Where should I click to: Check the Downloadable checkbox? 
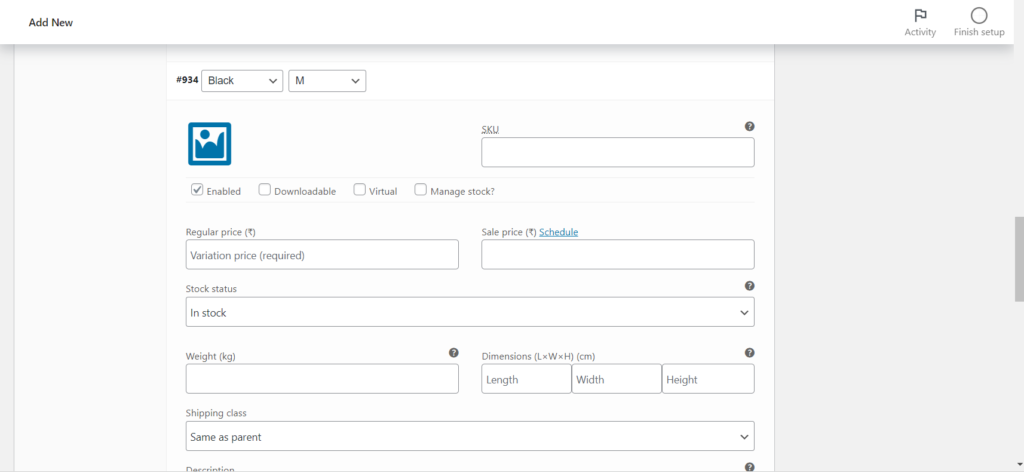coord(264,189)
